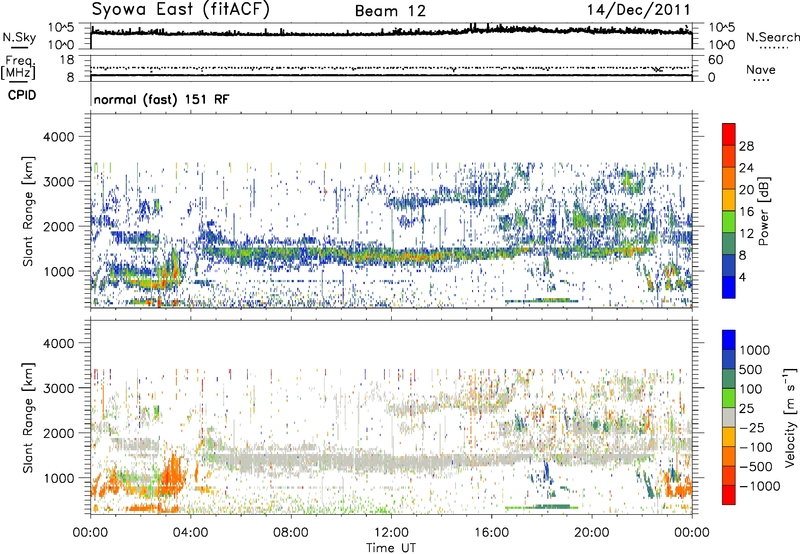
Task: Click power colorbar value 20
Action: 746,190
